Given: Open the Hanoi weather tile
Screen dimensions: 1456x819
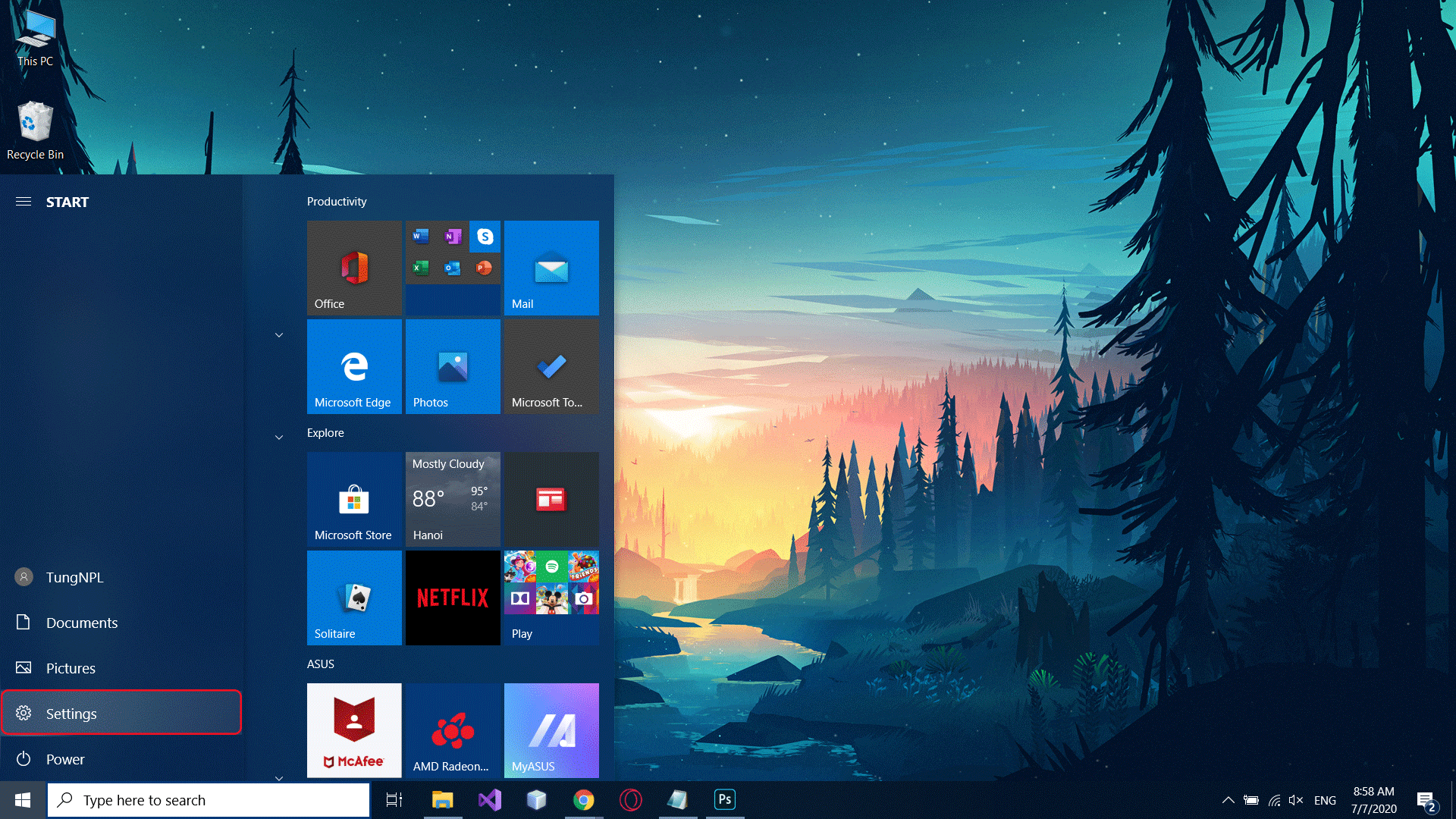Looking at the screenshot, I should (453, 499).
